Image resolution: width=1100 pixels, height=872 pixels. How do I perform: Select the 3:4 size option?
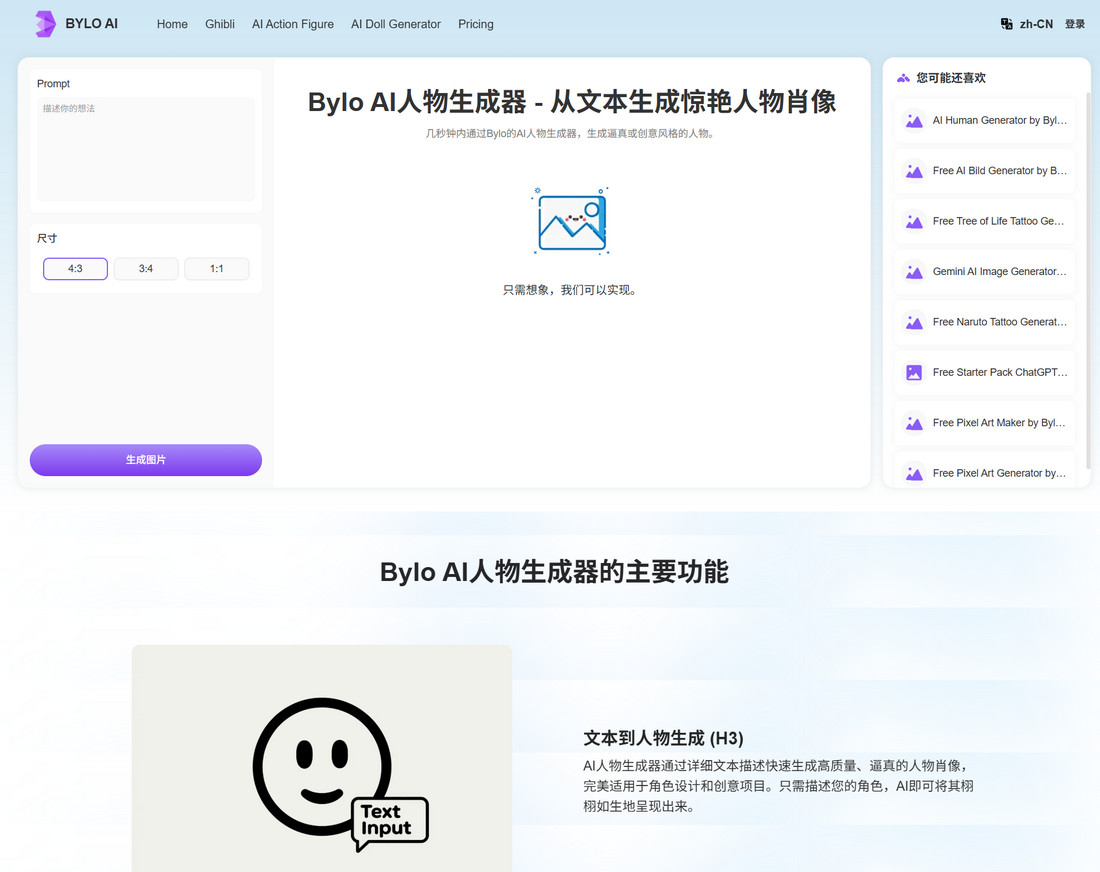146,269
